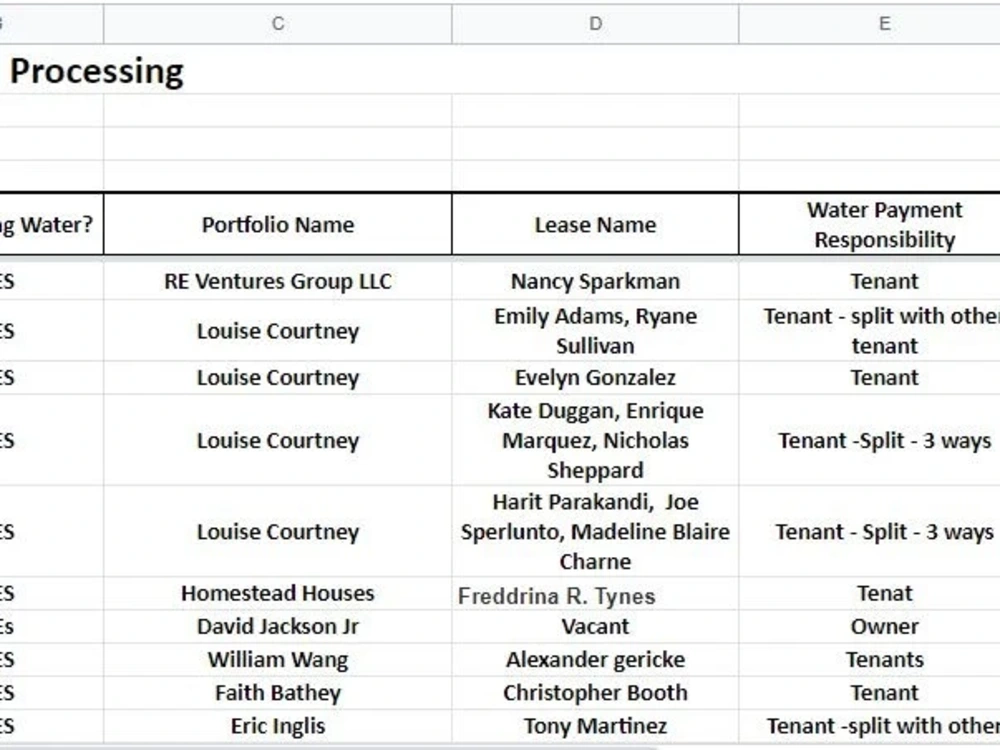1000x750 pixels.
Task: Select the Owner responsibility cell
Action: click(x=869, y=626)
